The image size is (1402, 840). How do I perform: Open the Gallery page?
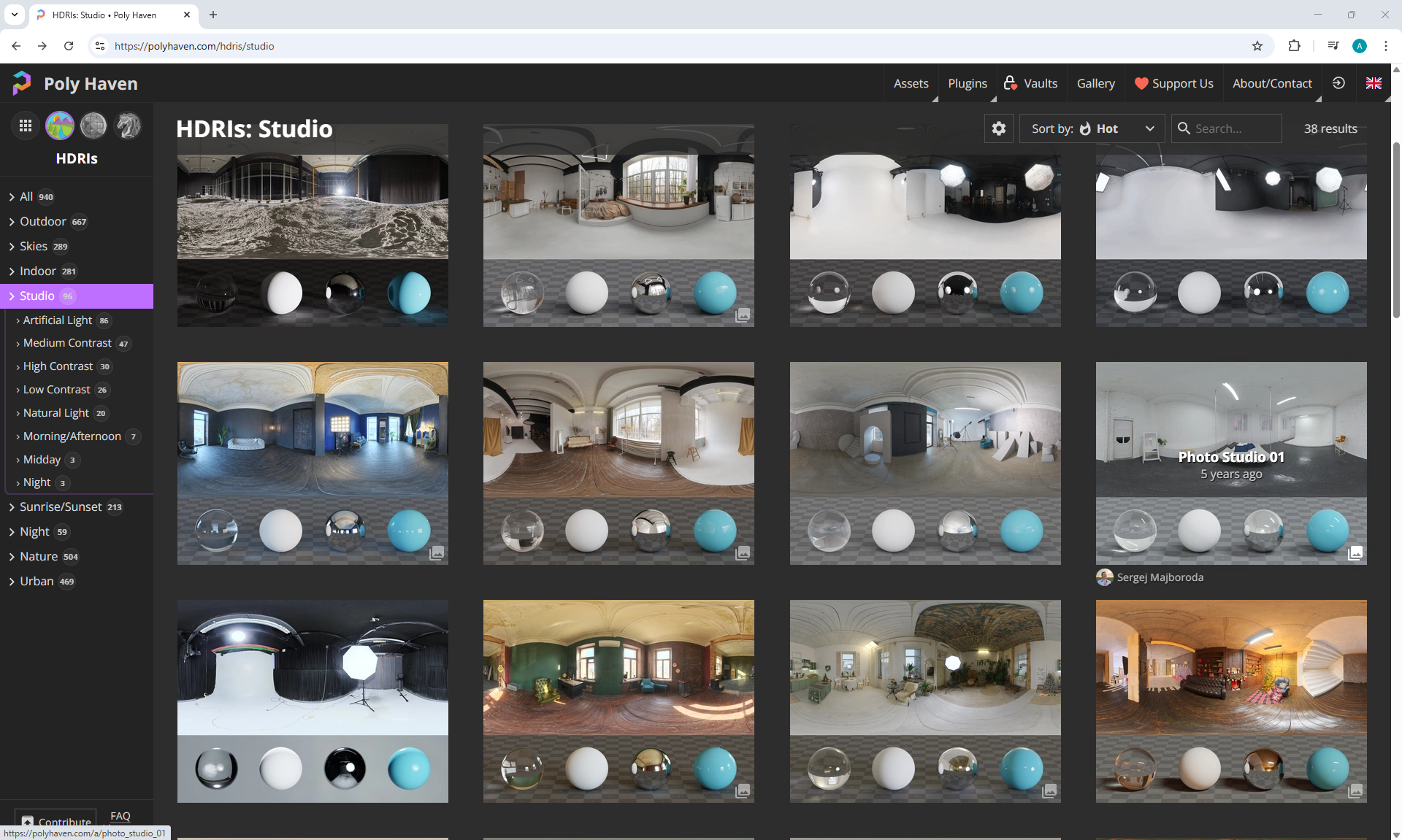tap(1095, 83)
